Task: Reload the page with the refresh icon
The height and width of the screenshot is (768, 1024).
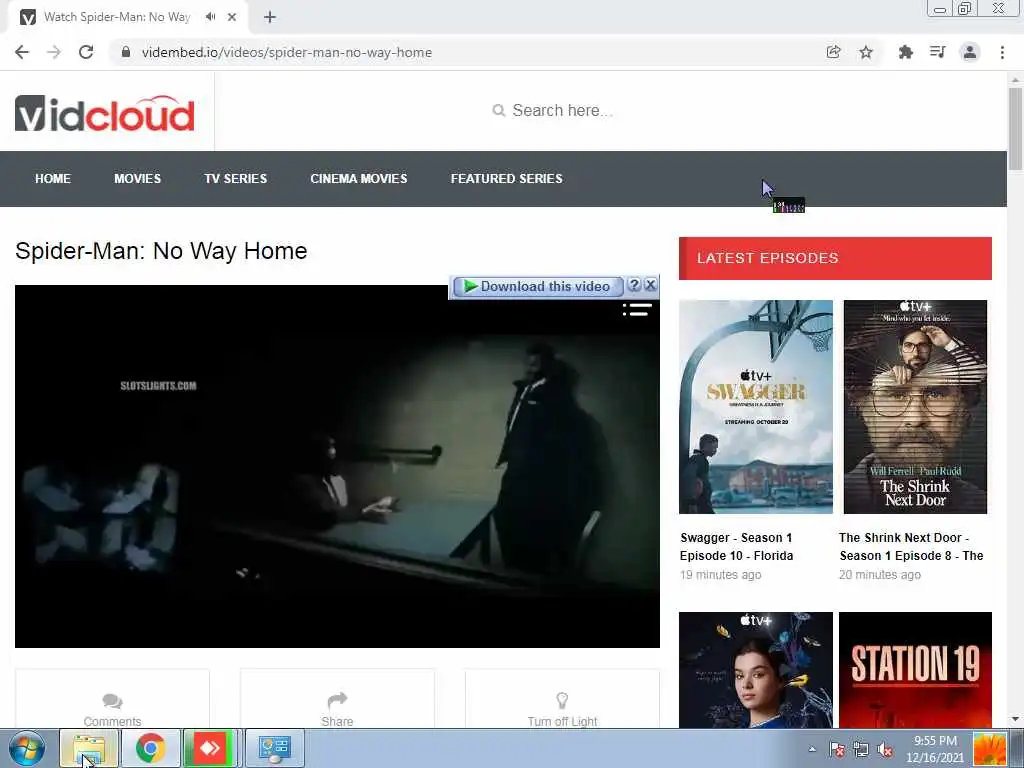Action: 86,52
